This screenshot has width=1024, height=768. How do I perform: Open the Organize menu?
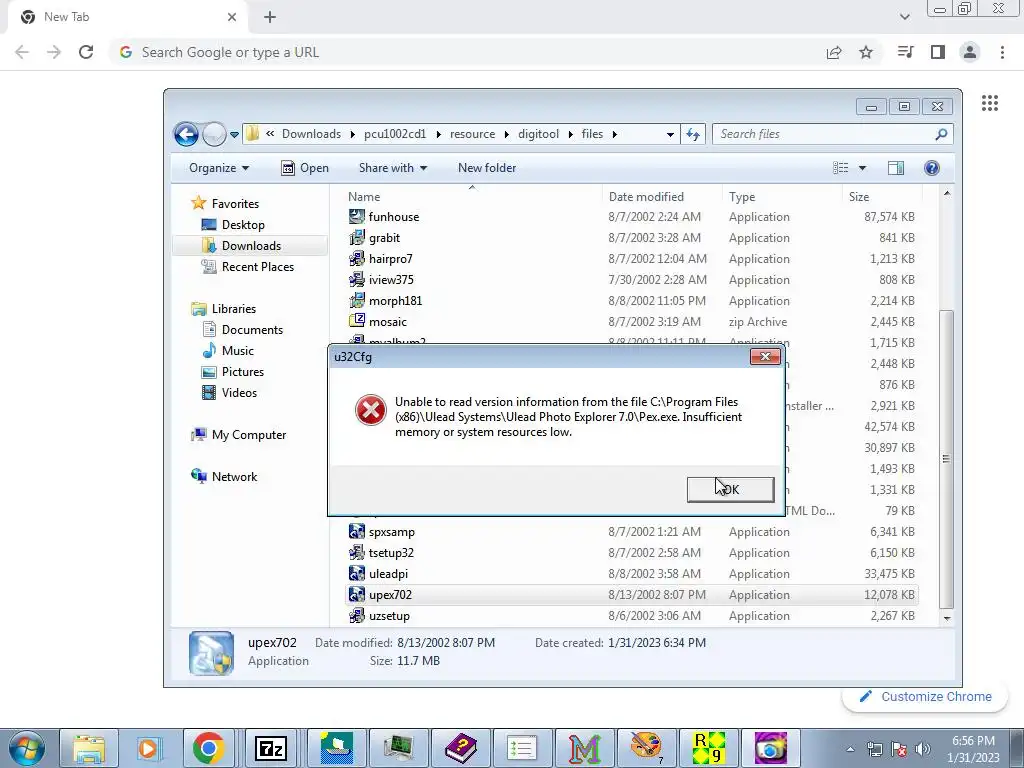click(219, 168)
